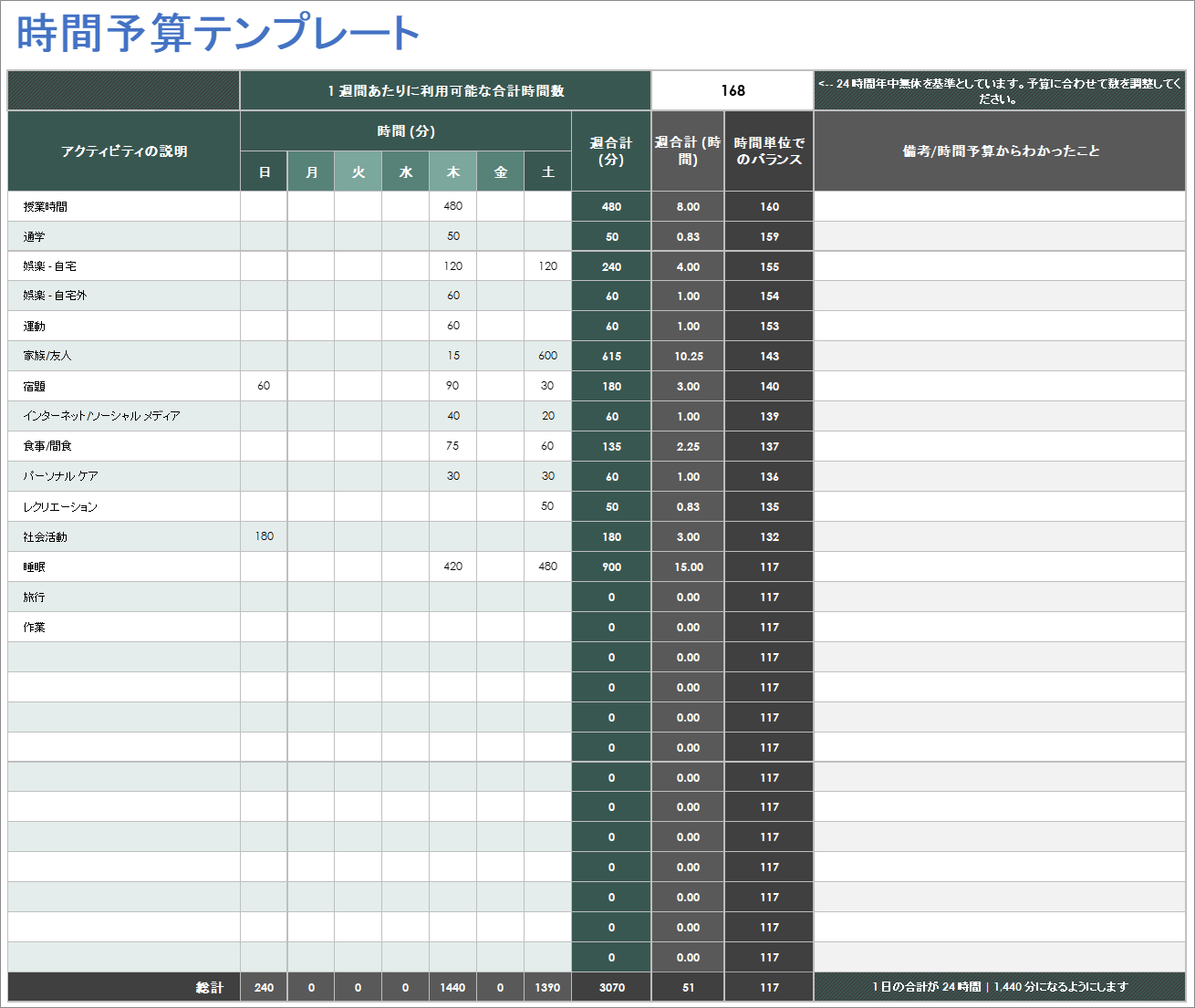The height and width of the screenshot is (1008, 1195).
Task: Select the 旅行 activity cell
Action: tap(124, 597)
